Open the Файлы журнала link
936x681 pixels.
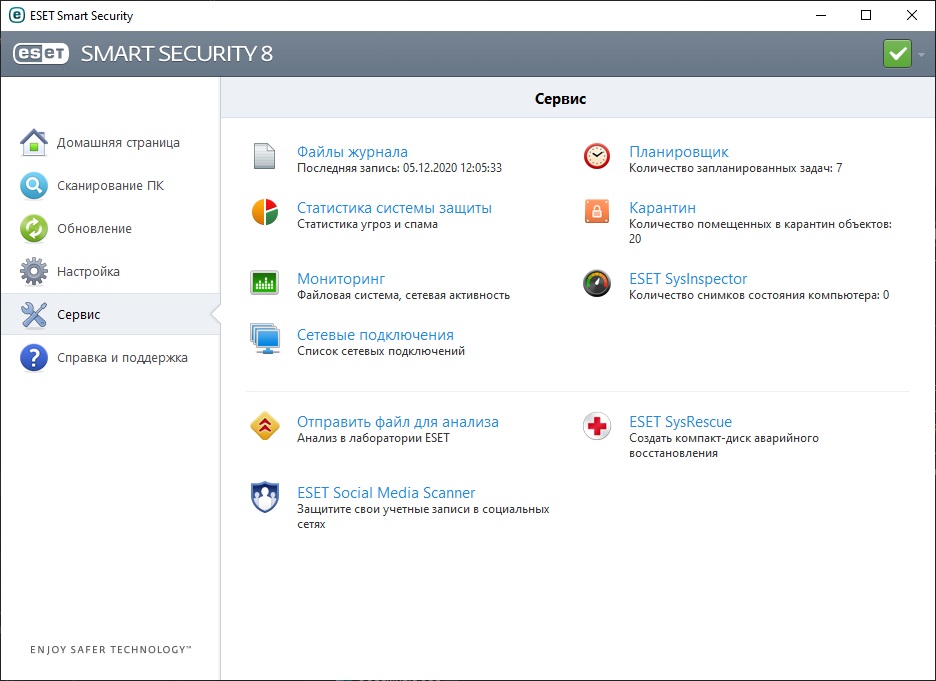coord(352,152)
